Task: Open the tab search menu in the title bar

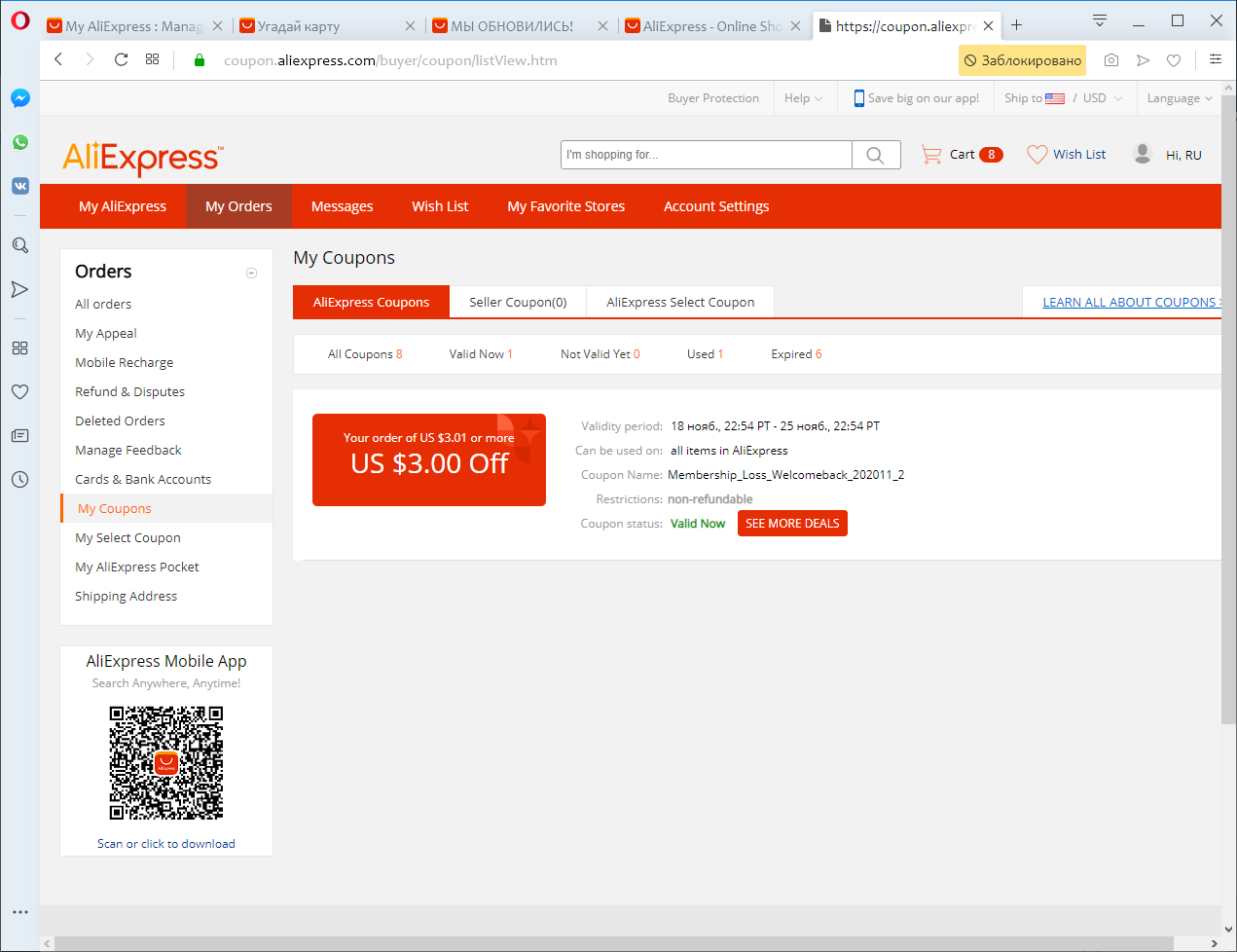Action: point(1100,20)
